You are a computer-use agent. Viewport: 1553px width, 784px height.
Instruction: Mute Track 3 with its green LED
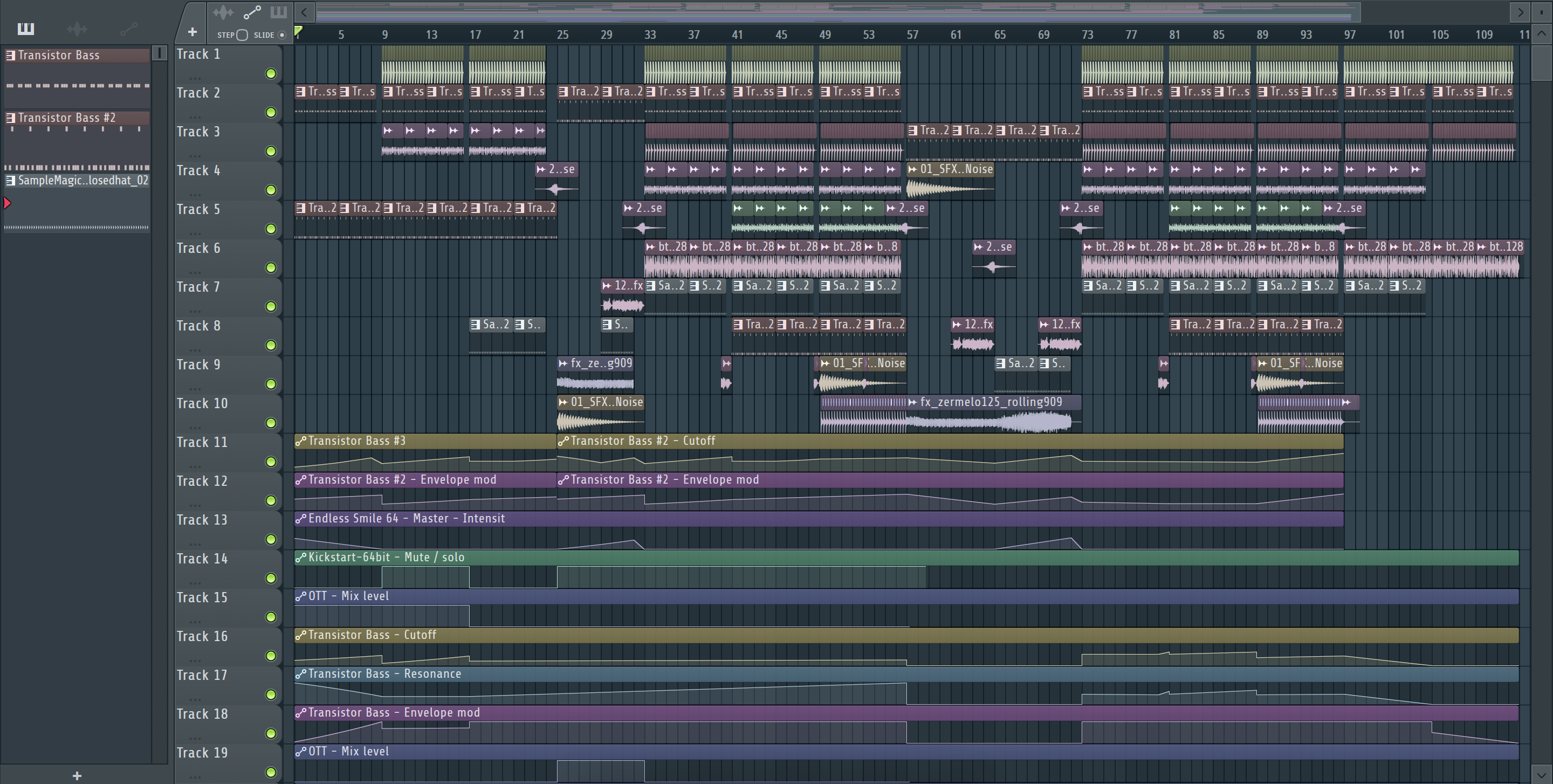[271, 152]
